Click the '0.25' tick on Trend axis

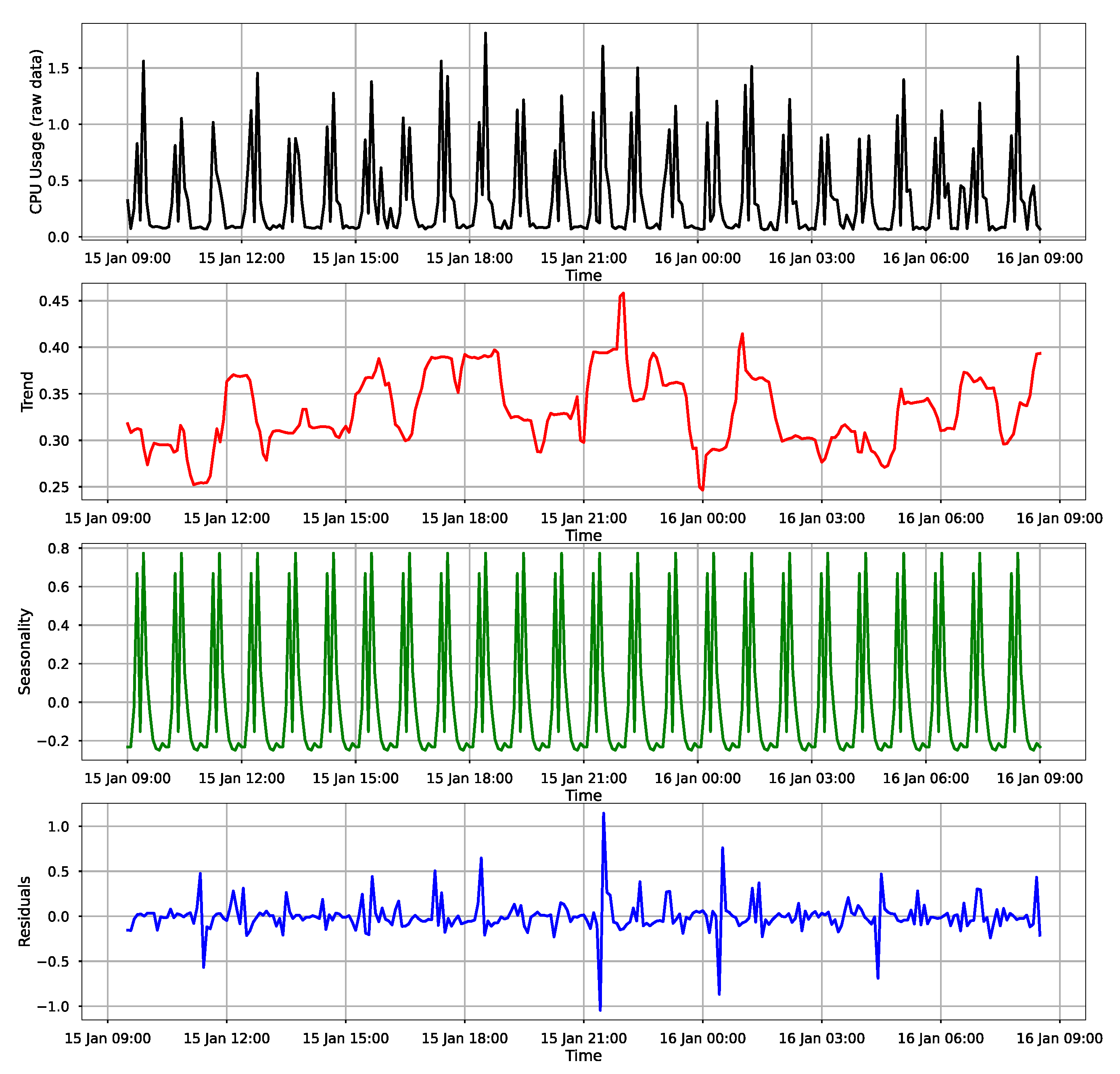click(54, 487)
